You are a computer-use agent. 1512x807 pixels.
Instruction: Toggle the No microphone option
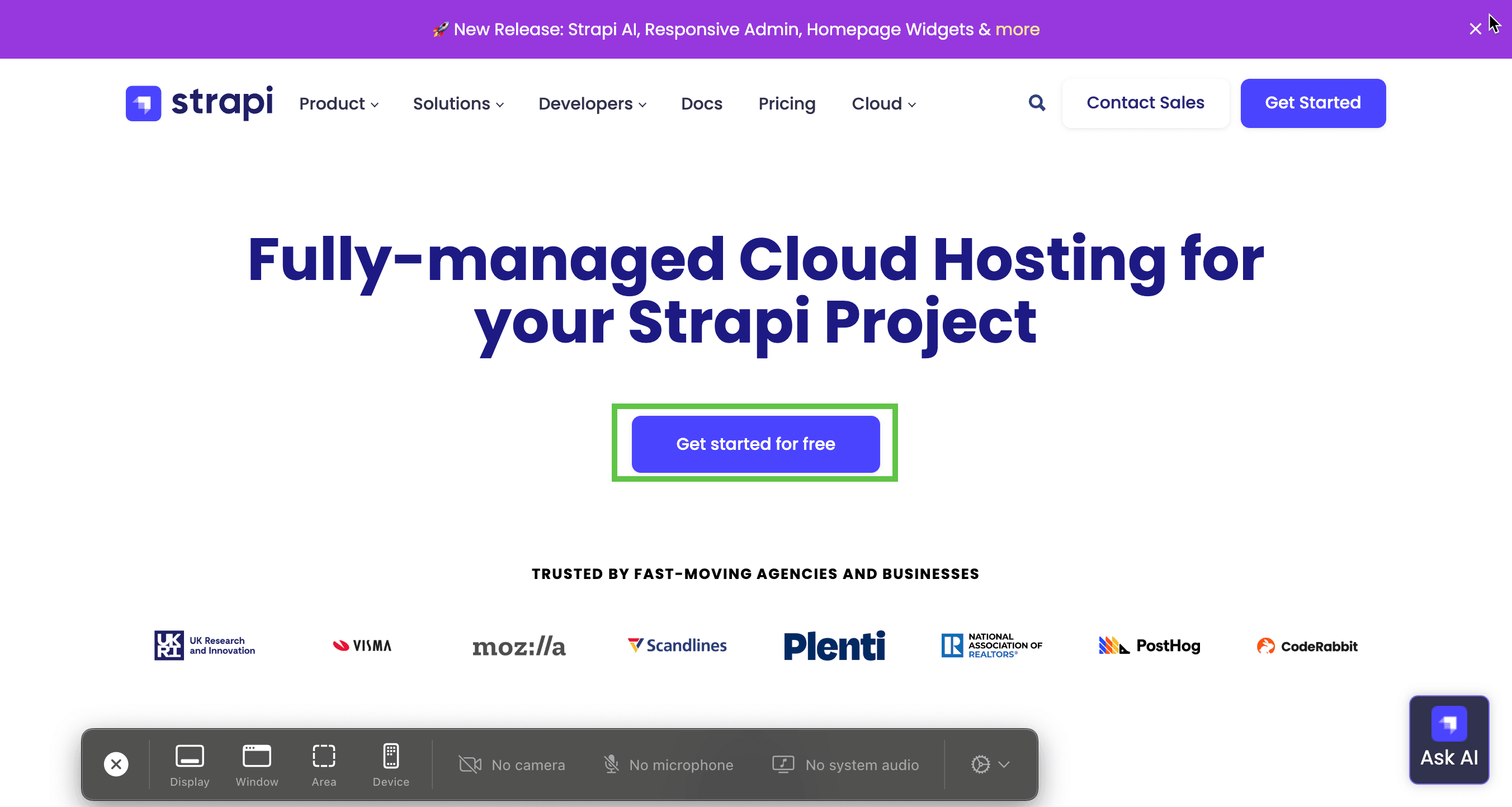click(669, 765)
